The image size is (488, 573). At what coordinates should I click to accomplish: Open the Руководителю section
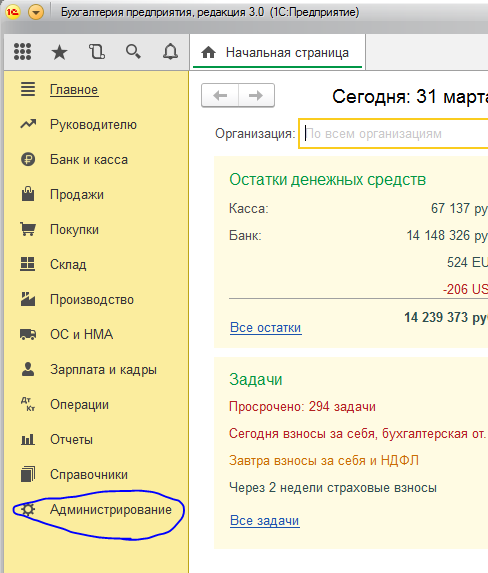tap(93, 125)
